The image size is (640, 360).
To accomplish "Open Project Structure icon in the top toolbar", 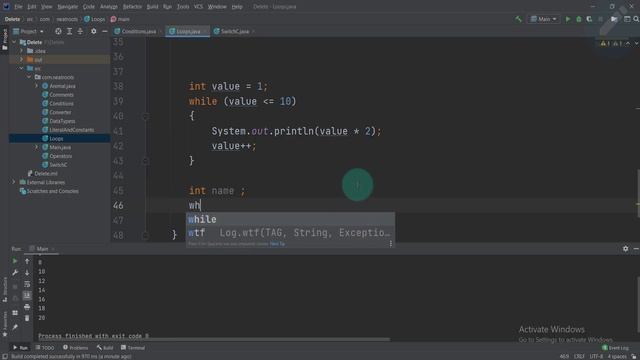I will [614, 19].
